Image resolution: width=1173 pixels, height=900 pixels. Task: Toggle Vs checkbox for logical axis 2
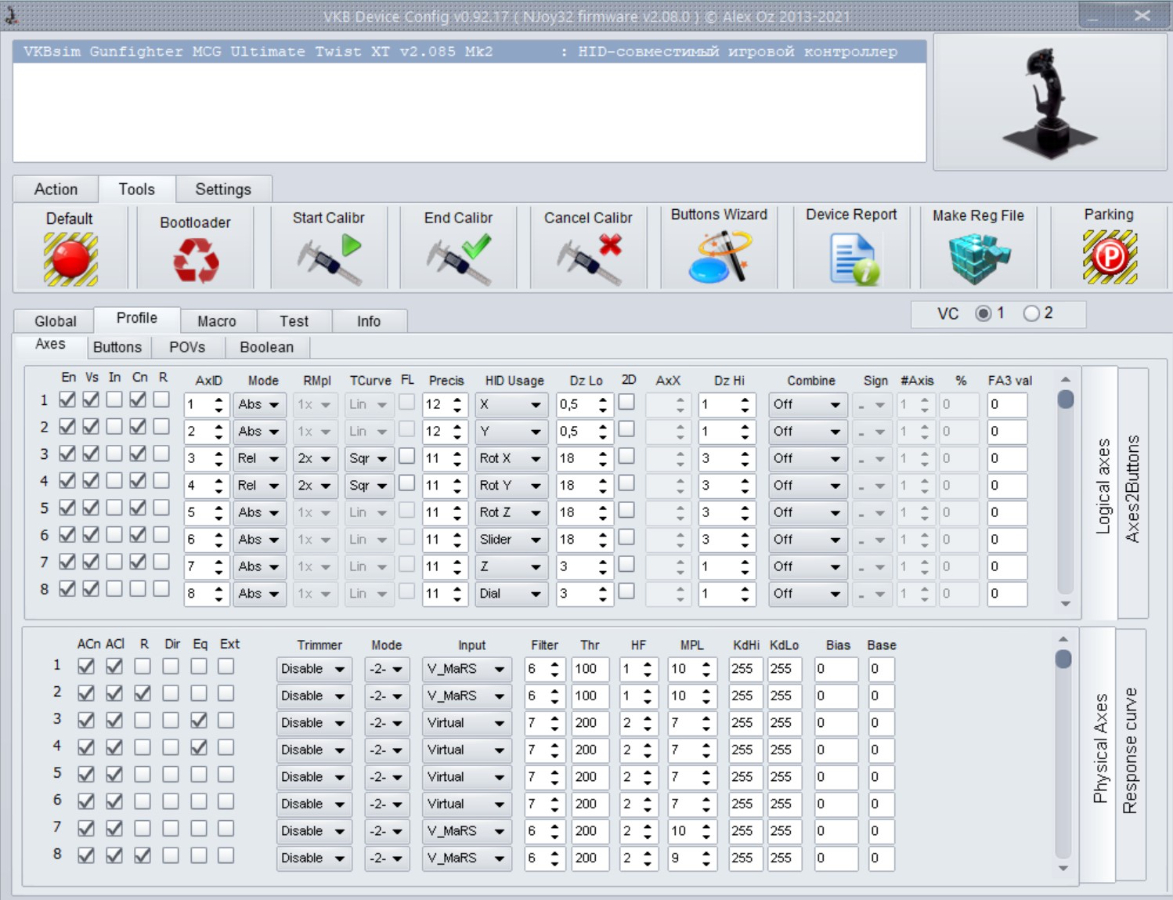tap(91, 426)
